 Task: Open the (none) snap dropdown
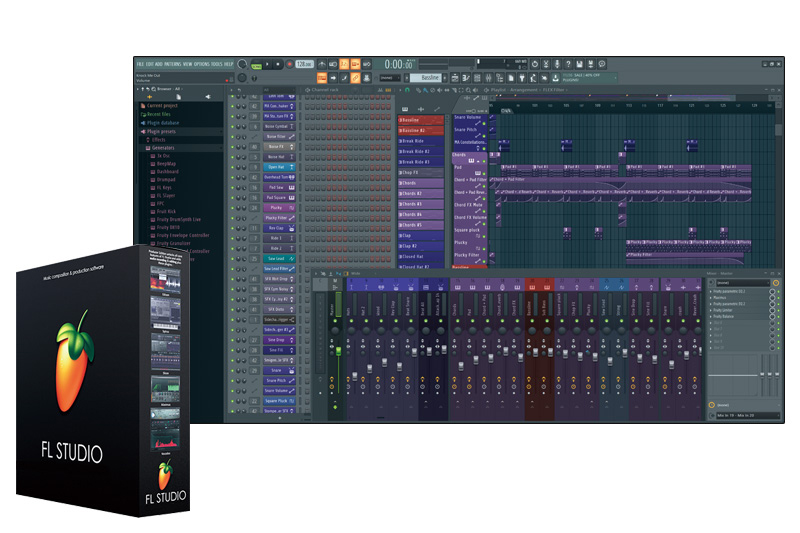click(390, 78)
